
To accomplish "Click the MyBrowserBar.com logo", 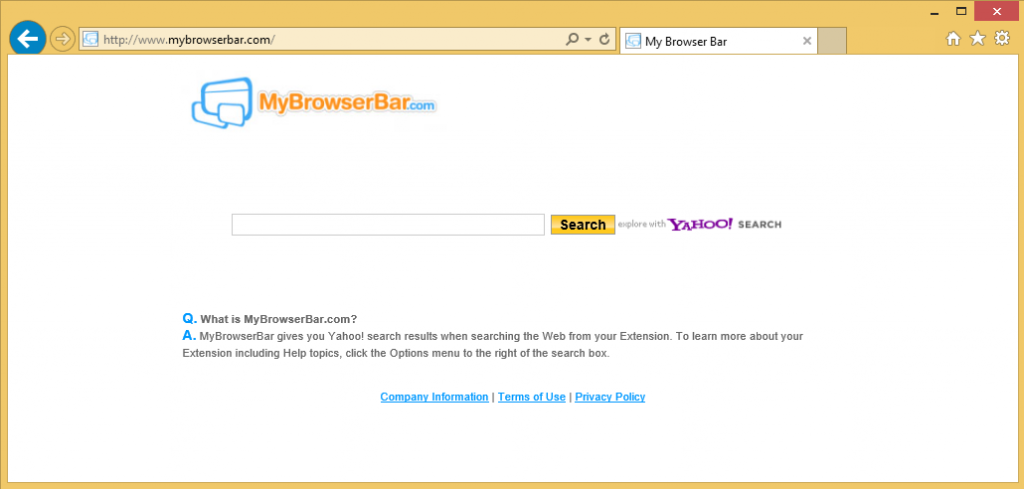I will pos(313,103).
